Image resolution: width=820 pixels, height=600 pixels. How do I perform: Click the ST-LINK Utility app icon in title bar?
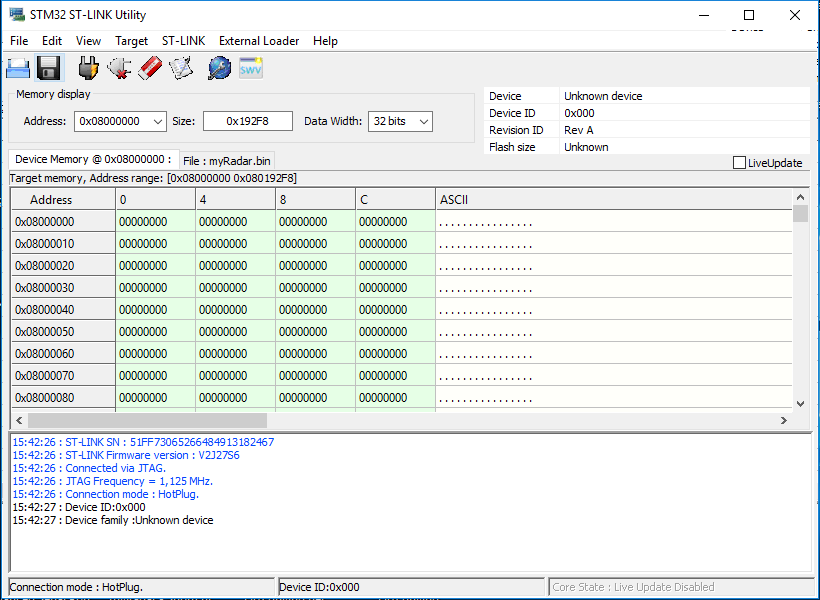17,15
